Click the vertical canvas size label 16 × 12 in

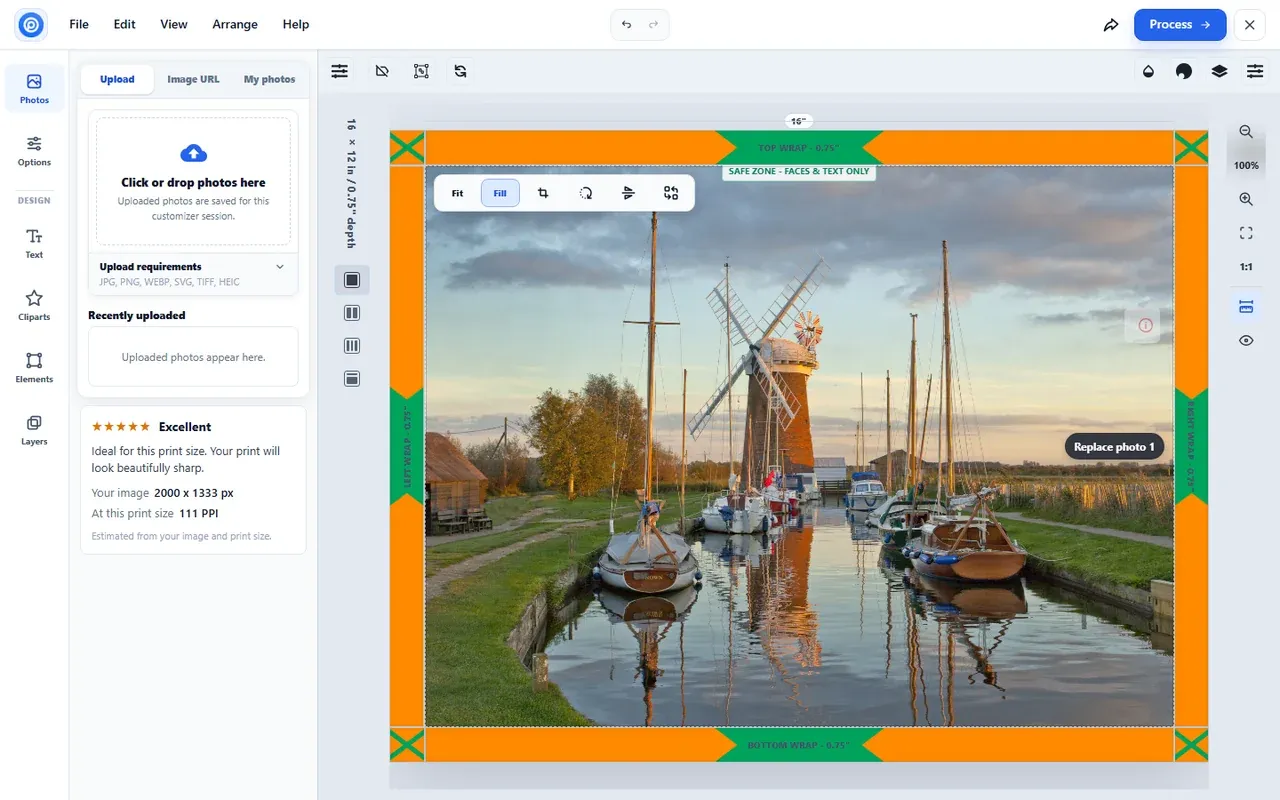(x=351, y=183)
